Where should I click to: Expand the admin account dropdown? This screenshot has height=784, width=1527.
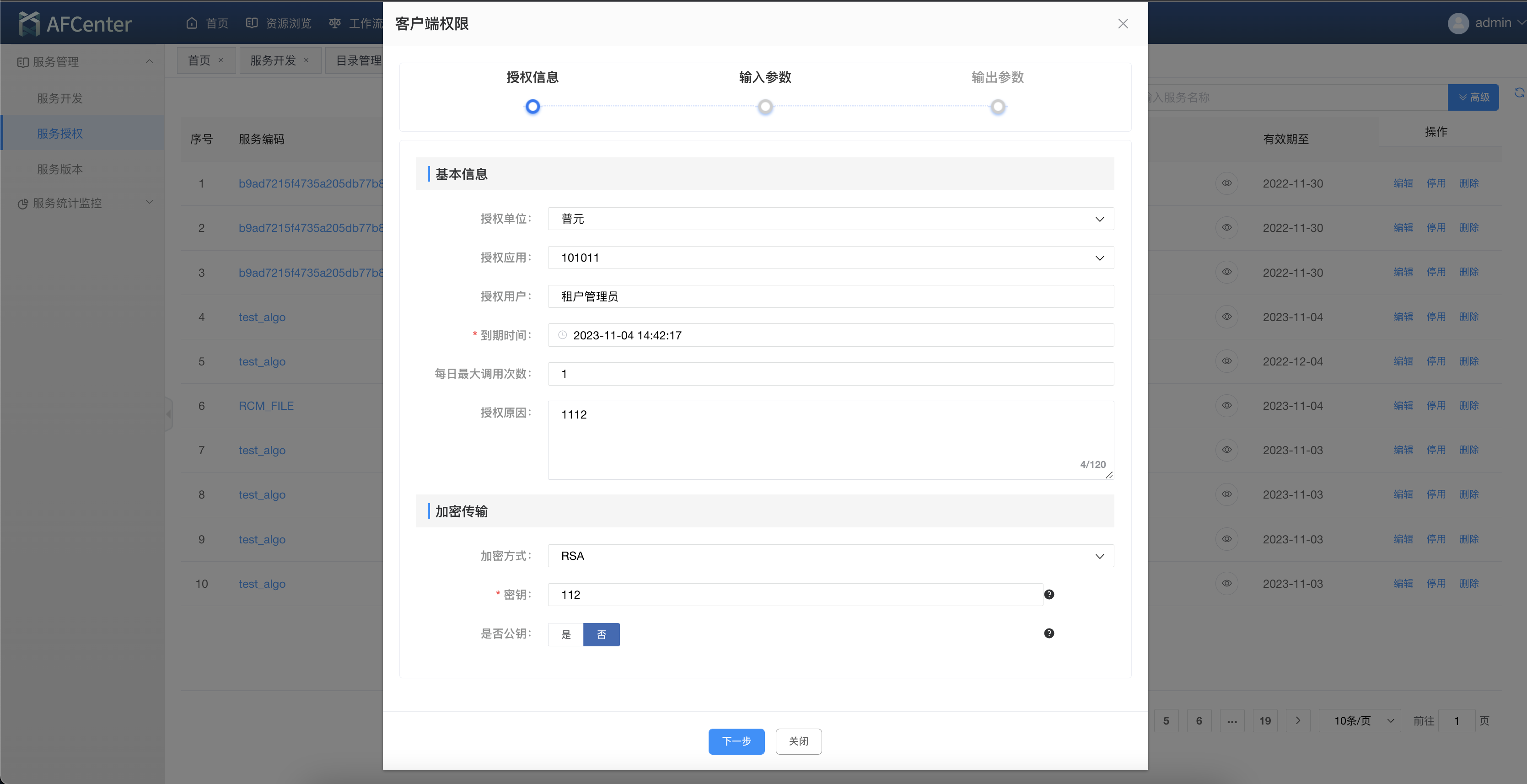point(1521,23)
